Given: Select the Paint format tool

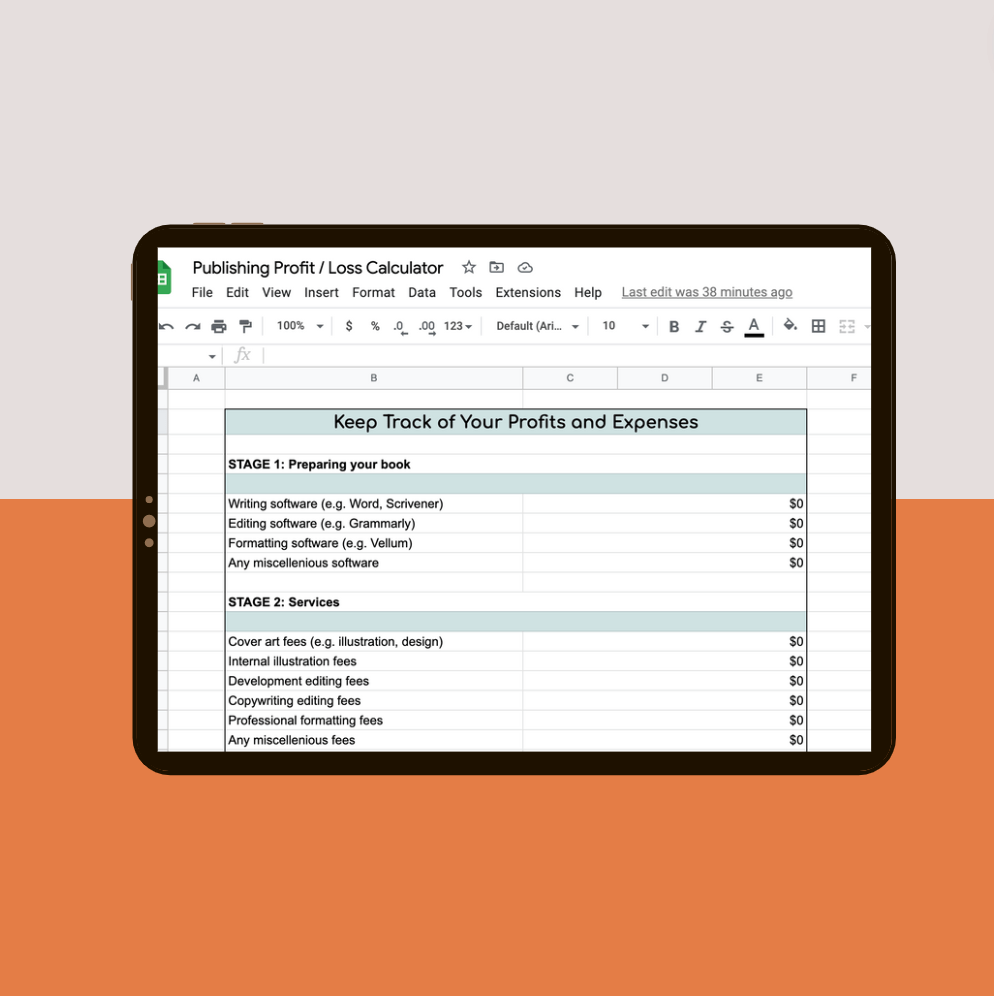Looking at the screenshot, I should (x=245, y=326).
